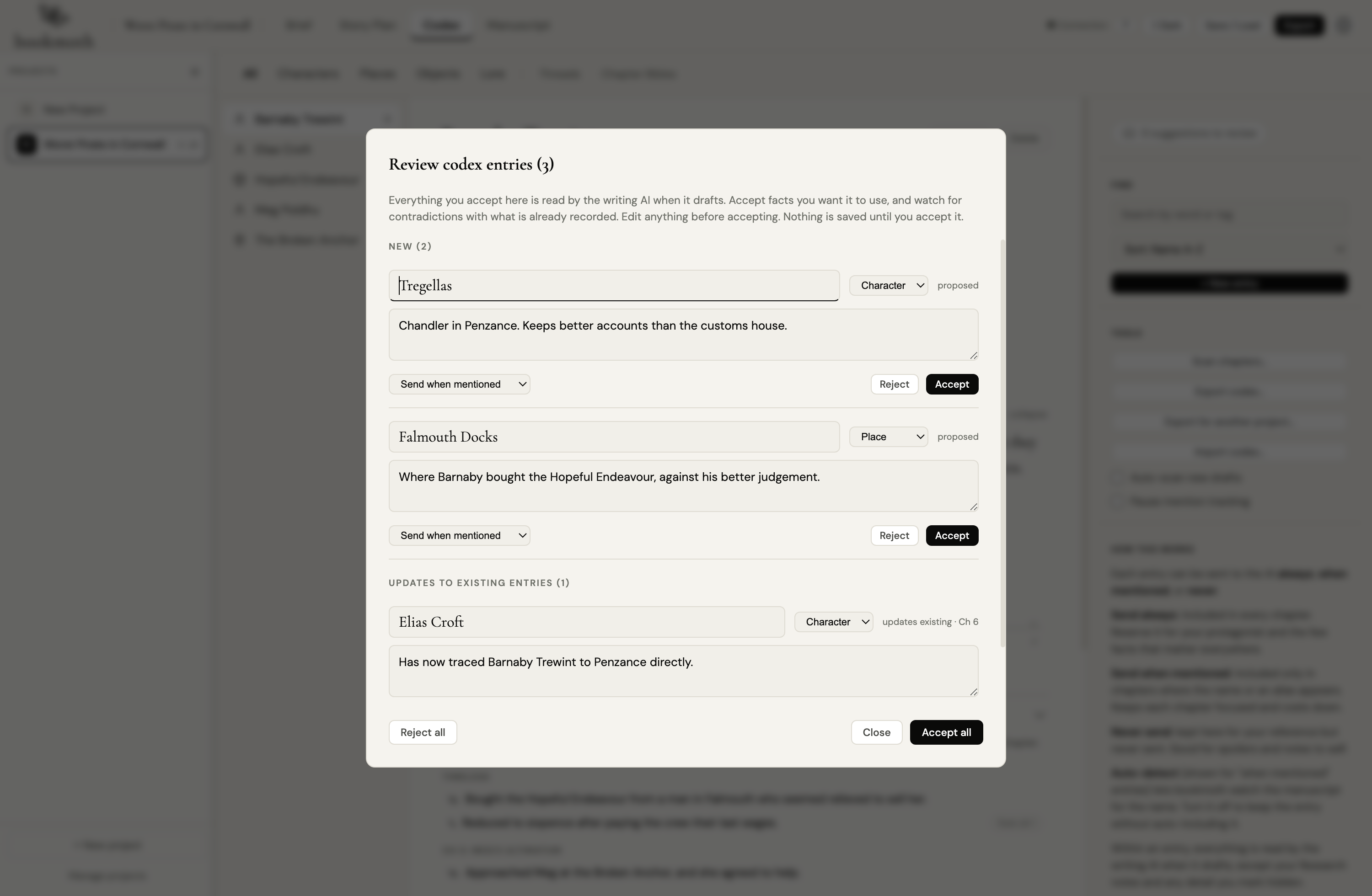Image resolution: width=1372 pixels, height=896 pixels.
Task: Click the 'Review codex entries (3)' heading
Action: [x=471, y=165]
